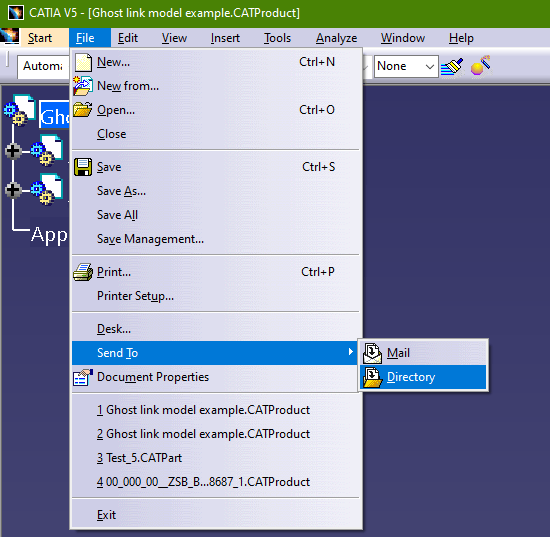Click the Open... menu label
The width and height of the screenshot is (550, 537).
(x=116, y=110)
